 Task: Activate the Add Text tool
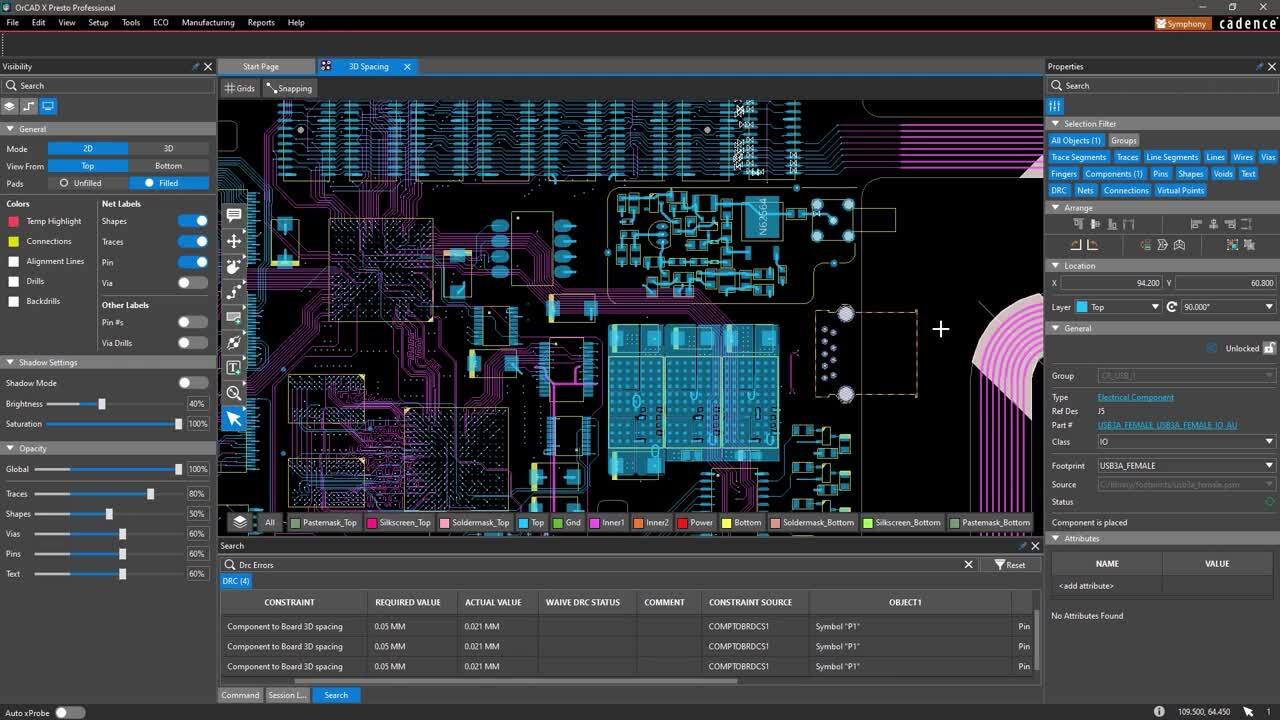click(x=233, y=367)
